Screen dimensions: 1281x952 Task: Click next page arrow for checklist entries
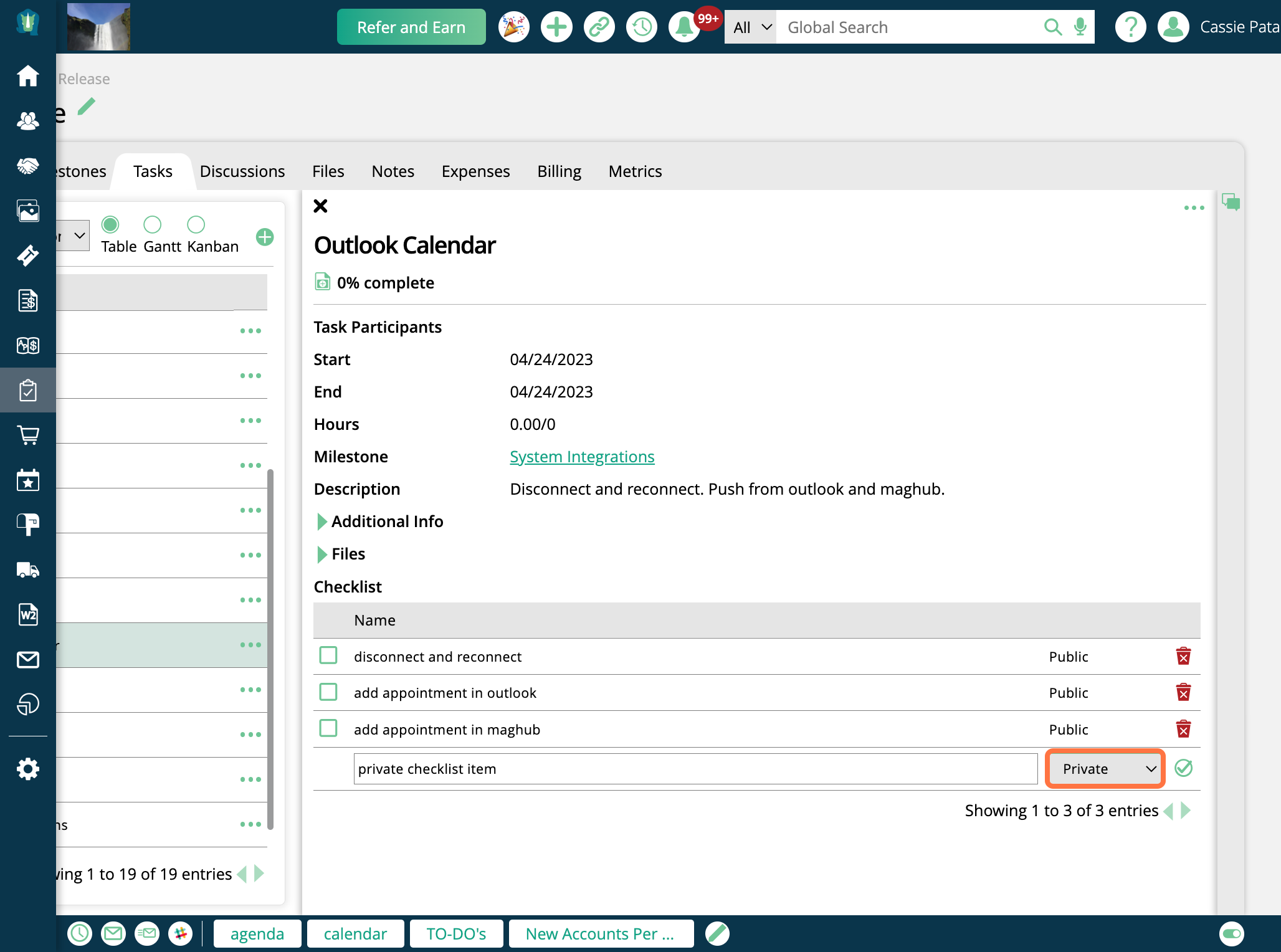pyautogui.click(x=1189, y=810)
